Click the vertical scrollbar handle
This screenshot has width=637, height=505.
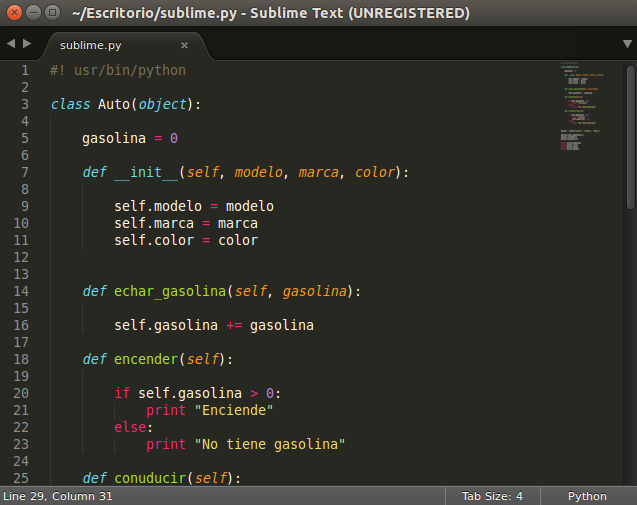pyautogui.click(x=630, y=137)
